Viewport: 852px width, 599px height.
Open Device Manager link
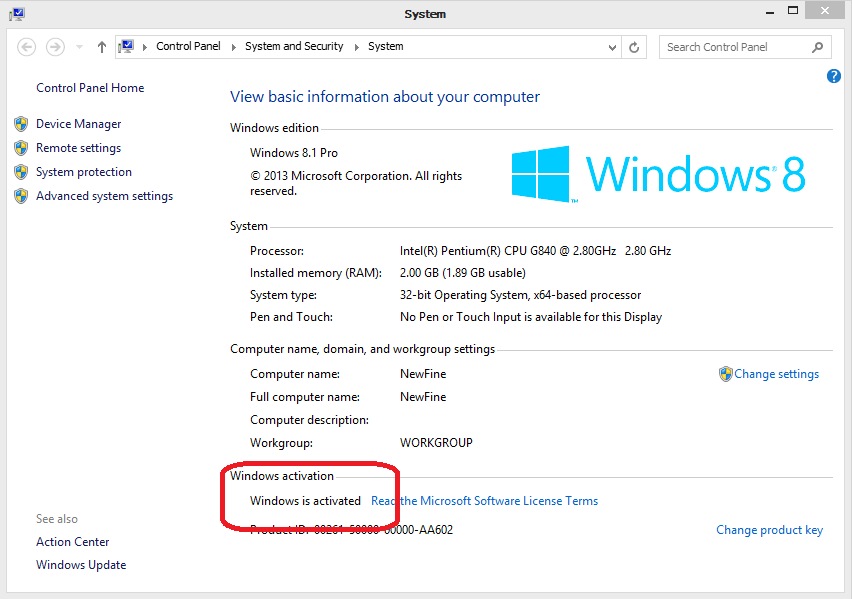(x=78, y=124)
